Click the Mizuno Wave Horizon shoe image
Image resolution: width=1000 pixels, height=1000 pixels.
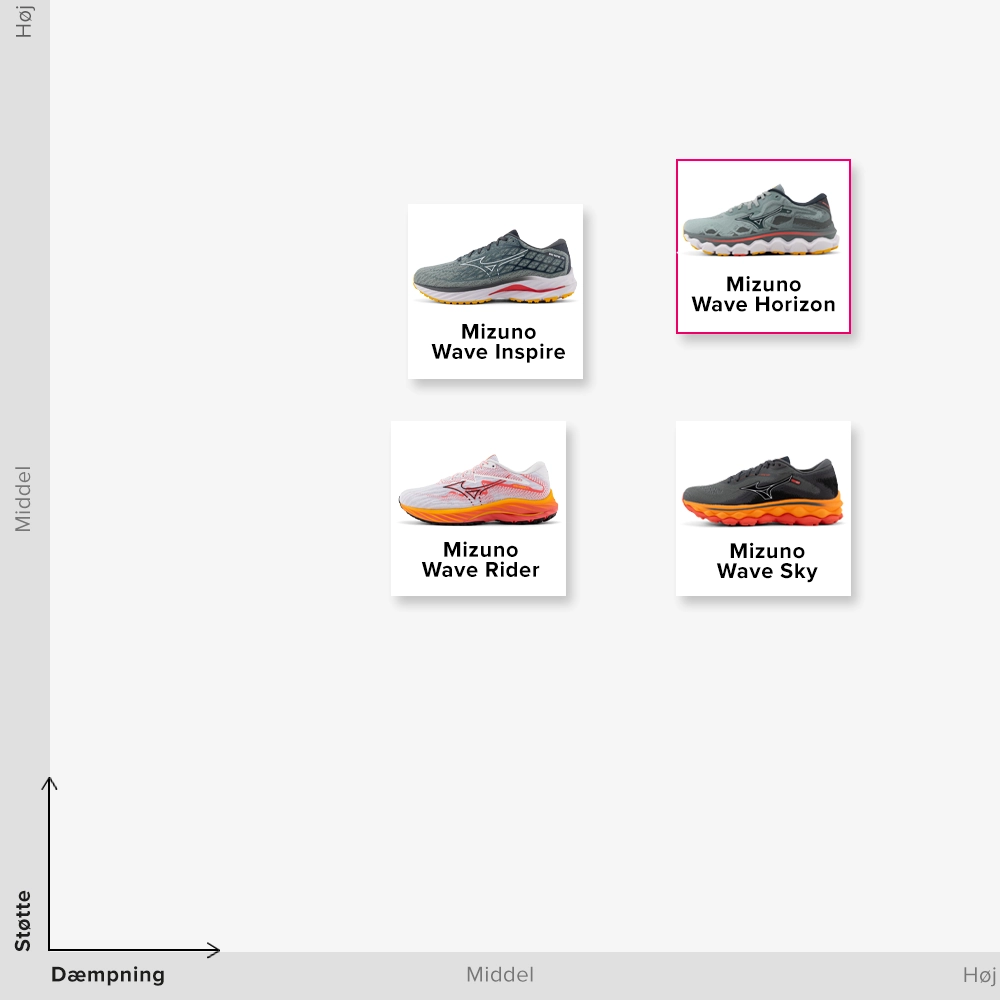pos(762,220)
